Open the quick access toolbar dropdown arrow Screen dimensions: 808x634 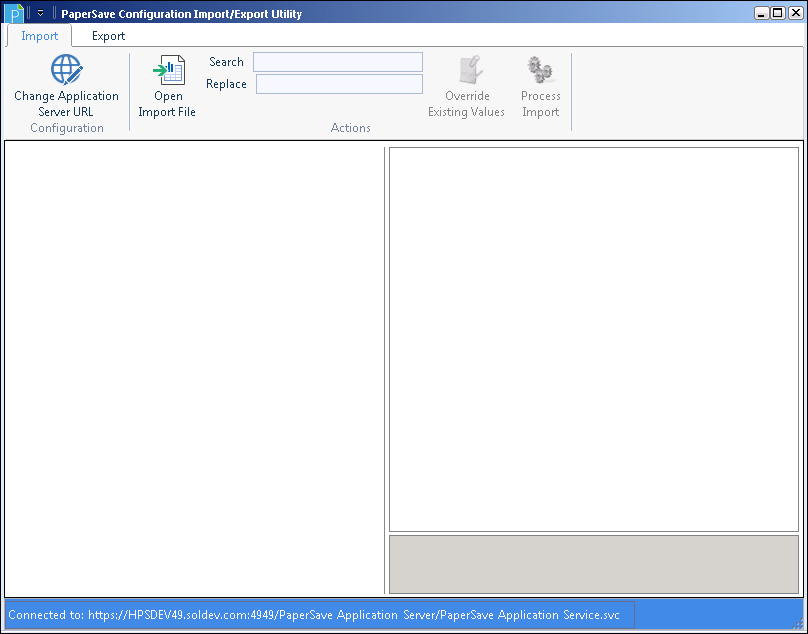pyautogui.click(x=41, y=13)
